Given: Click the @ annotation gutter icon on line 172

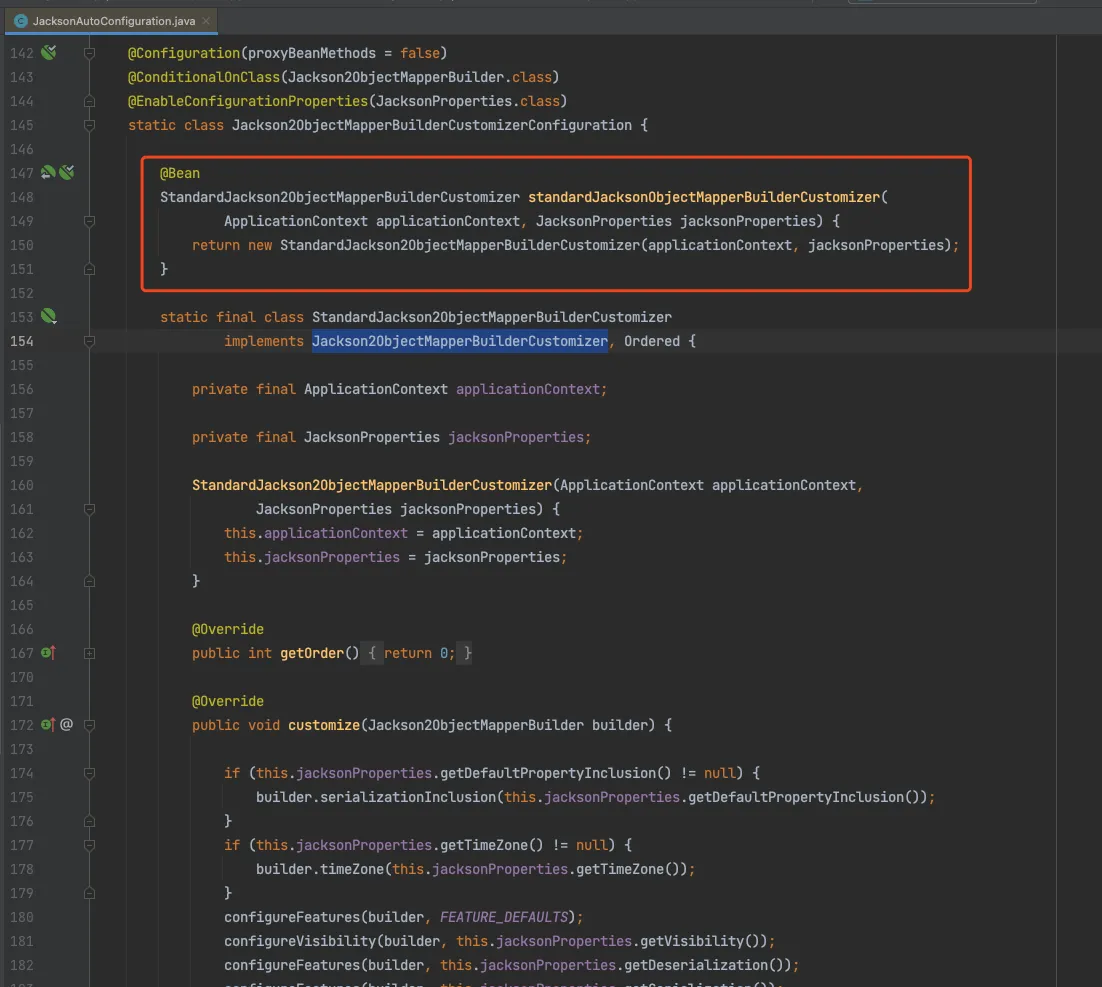Looking at the screenshot, I should pyautogui.click(x=67, y=725).
